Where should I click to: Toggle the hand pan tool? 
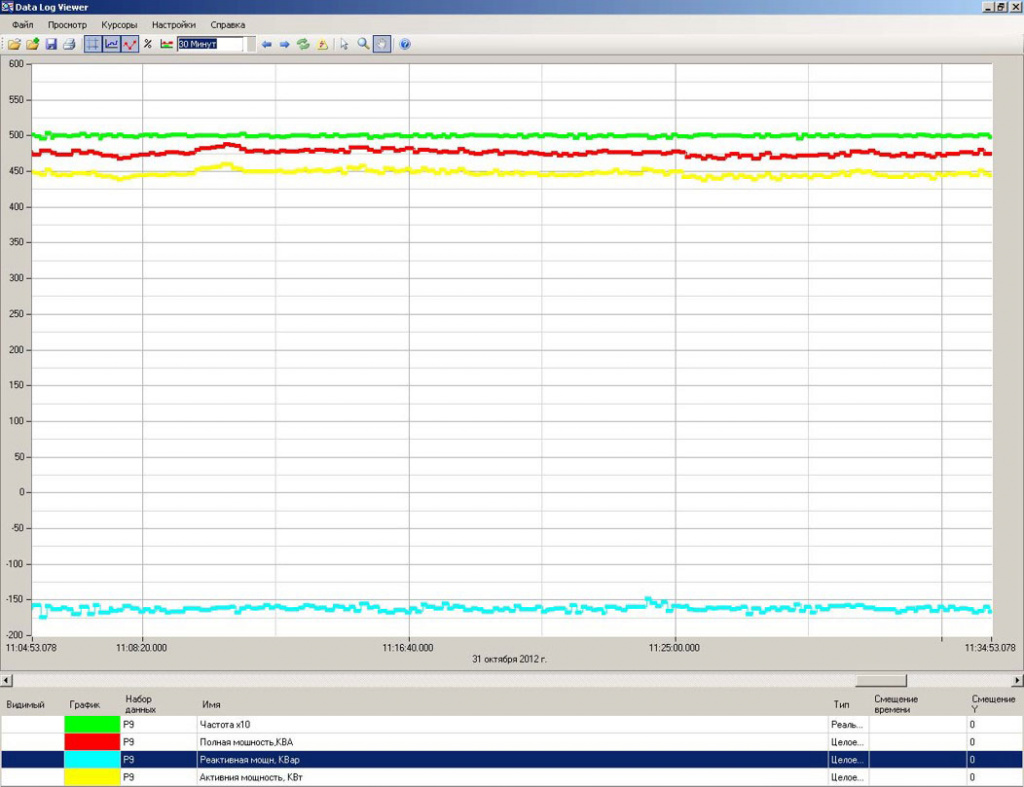[x=382, y=44]
